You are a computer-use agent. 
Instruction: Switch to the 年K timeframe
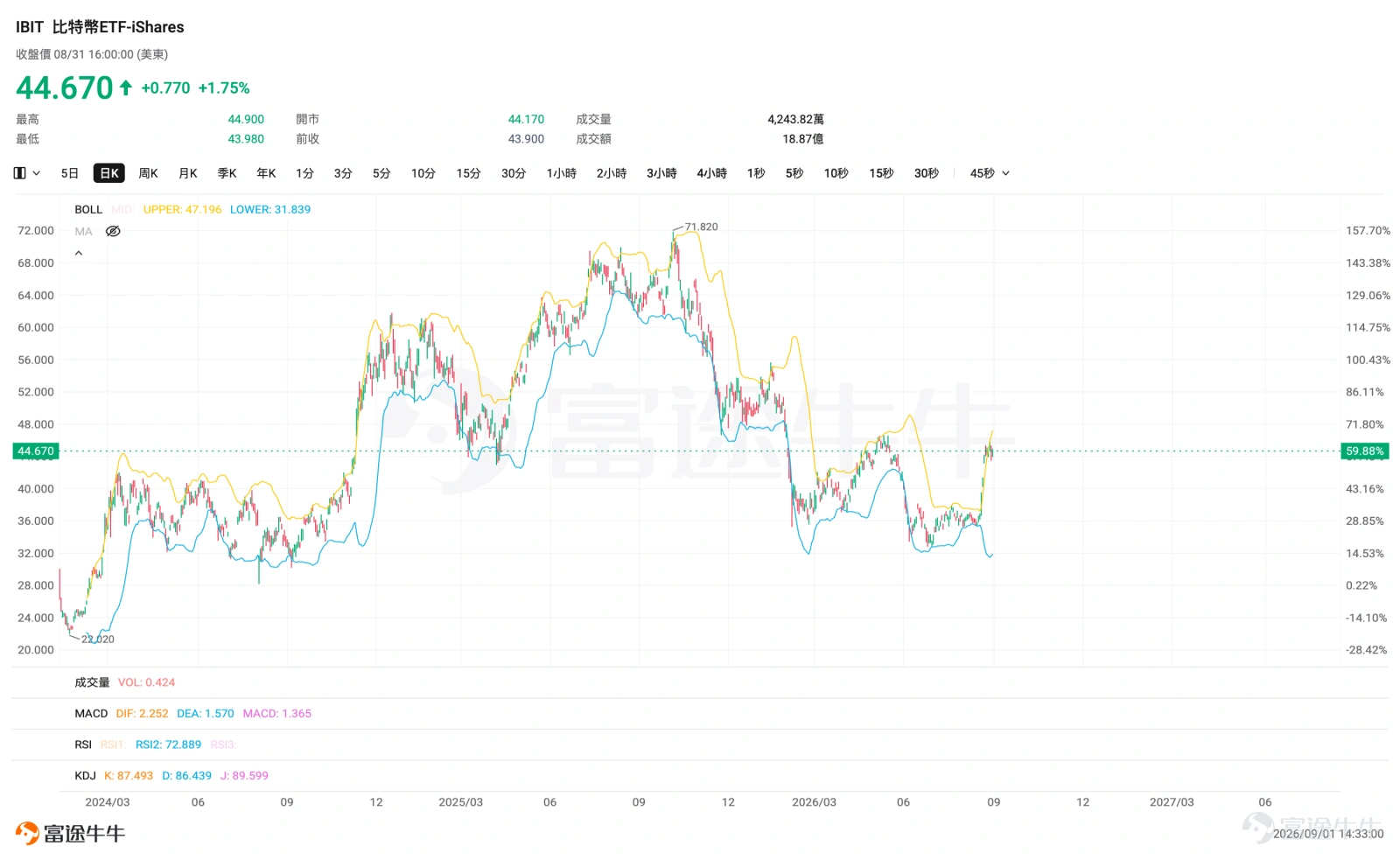click(267, 173)
